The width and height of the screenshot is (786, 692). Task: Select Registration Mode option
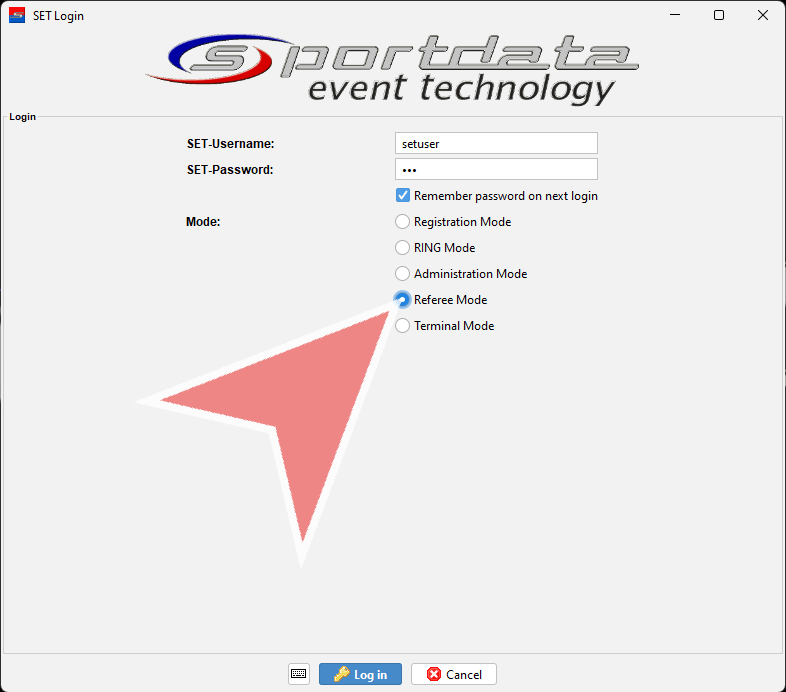(x=403, y=222)
